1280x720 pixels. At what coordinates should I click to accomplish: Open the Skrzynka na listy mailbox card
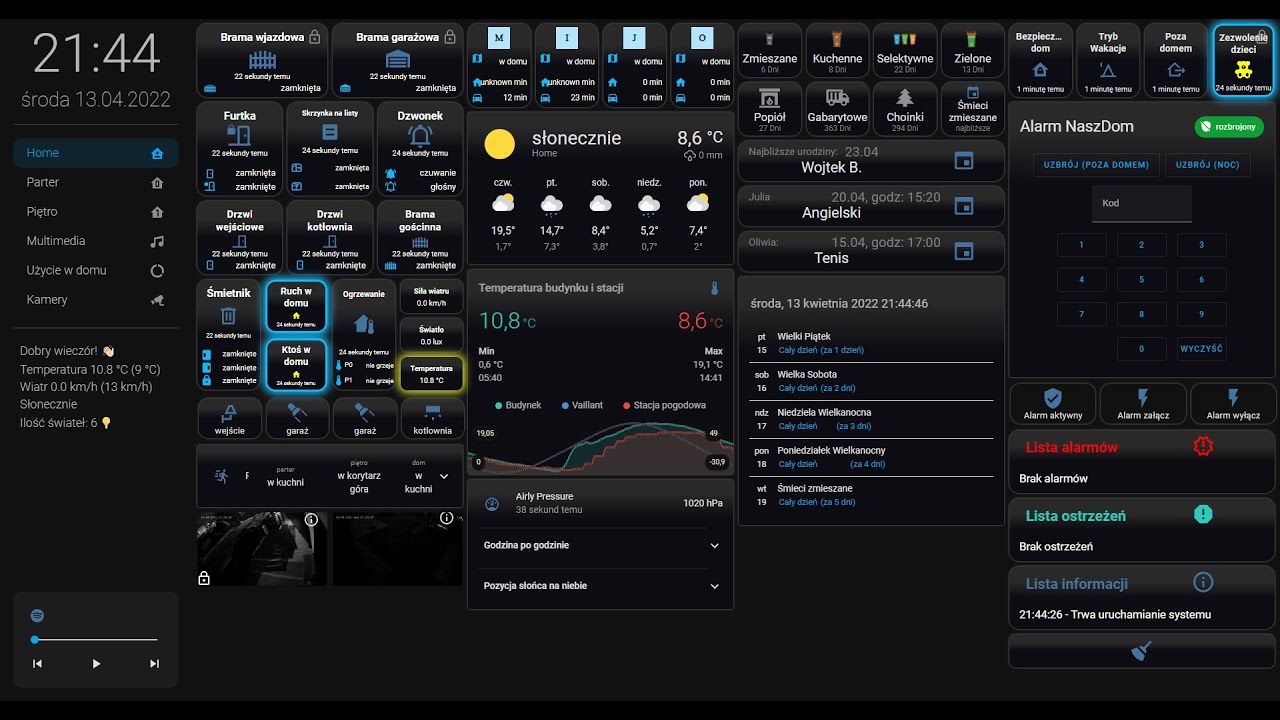tap(330, 149)
